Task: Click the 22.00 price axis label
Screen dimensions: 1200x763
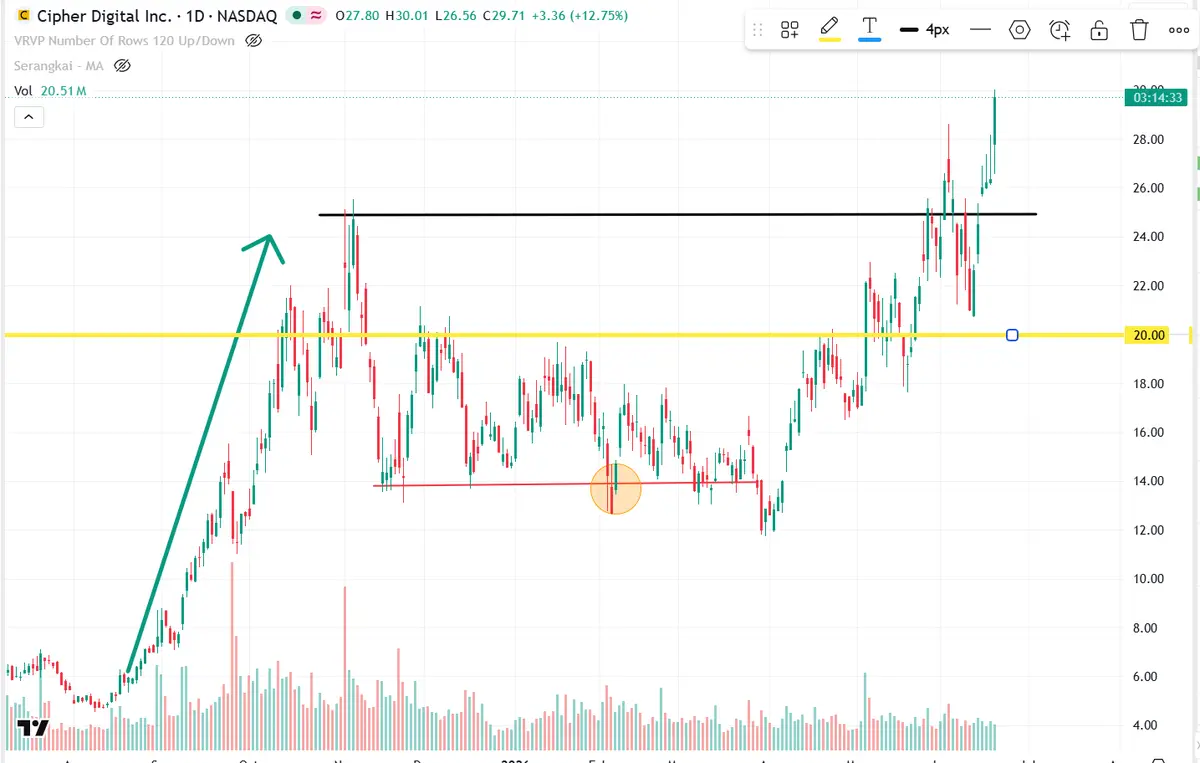Action: [x=1149, y=286]
